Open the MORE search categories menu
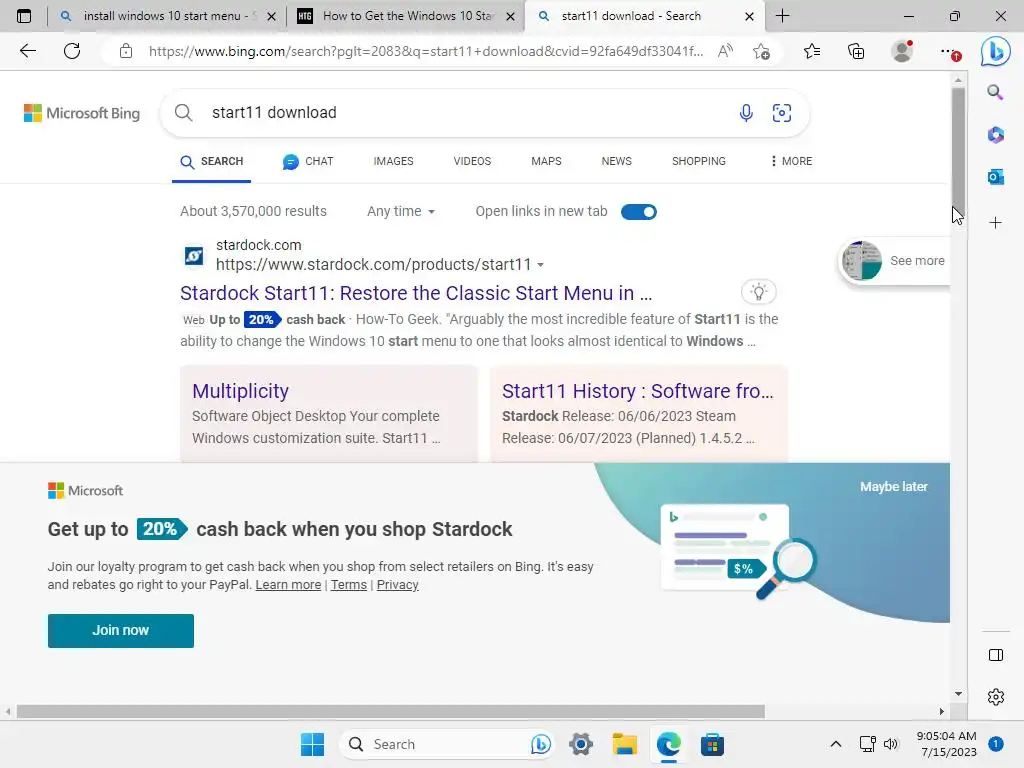This screenshot has width=1024, height=768. pyautogui.click(x=791, y=161)
